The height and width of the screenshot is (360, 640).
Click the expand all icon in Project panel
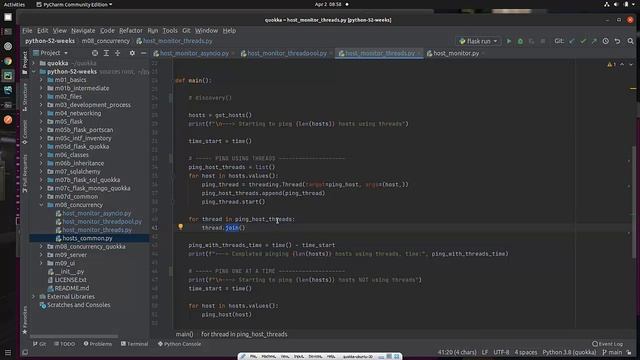pyautogui.click(x=106, y=53)
